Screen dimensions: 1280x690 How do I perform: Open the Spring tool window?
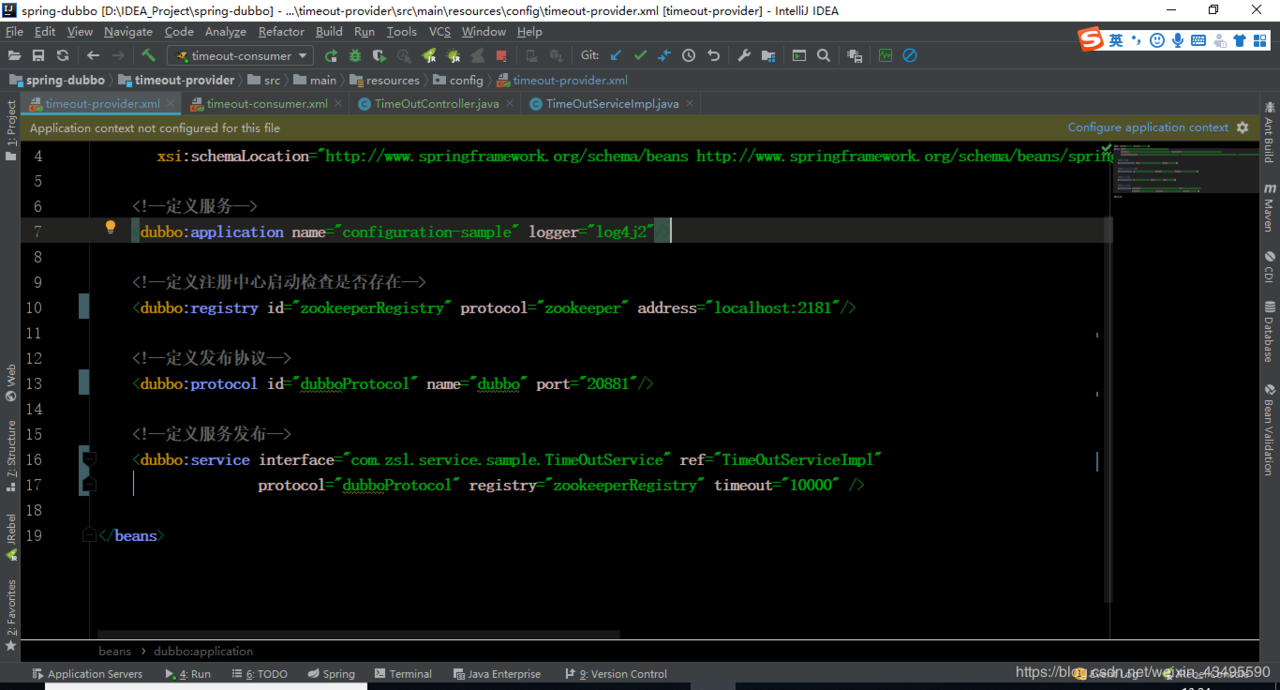point(331,674)
